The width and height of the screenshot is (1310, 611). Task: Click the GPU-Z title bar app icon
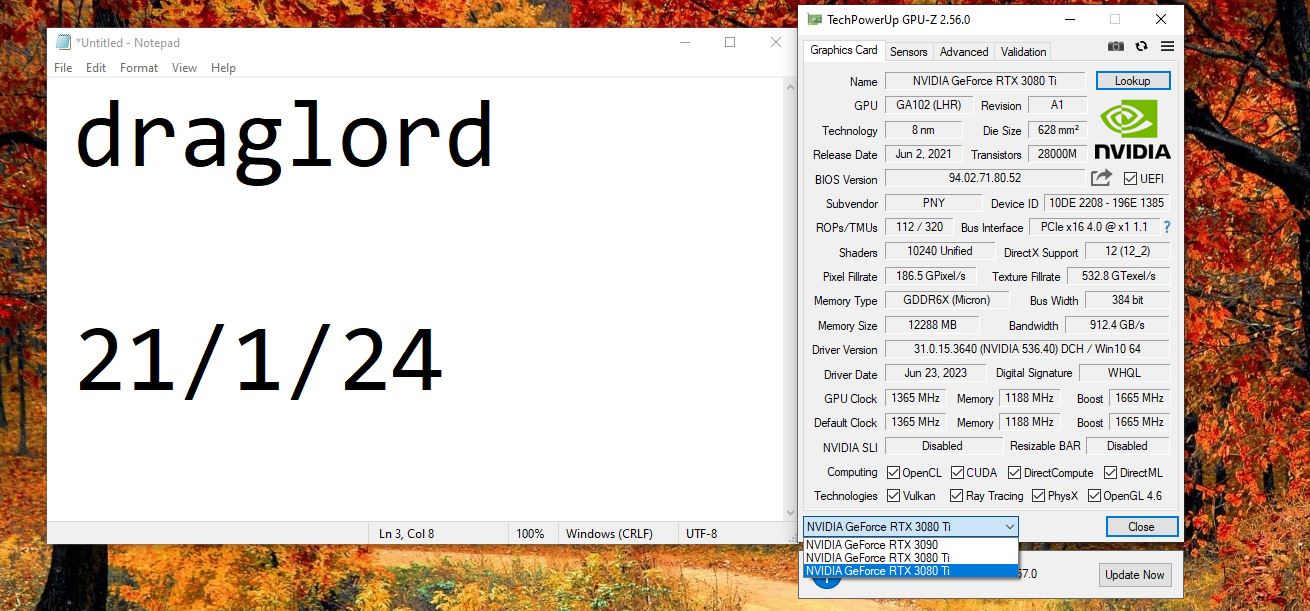(x=815, y=20)
